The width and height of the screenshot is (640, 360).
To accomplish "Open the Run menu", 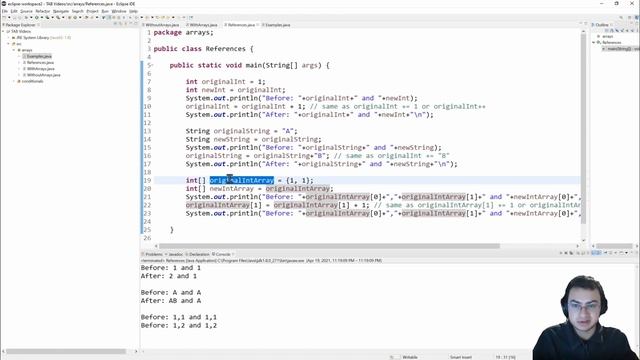I will point(105,11).
